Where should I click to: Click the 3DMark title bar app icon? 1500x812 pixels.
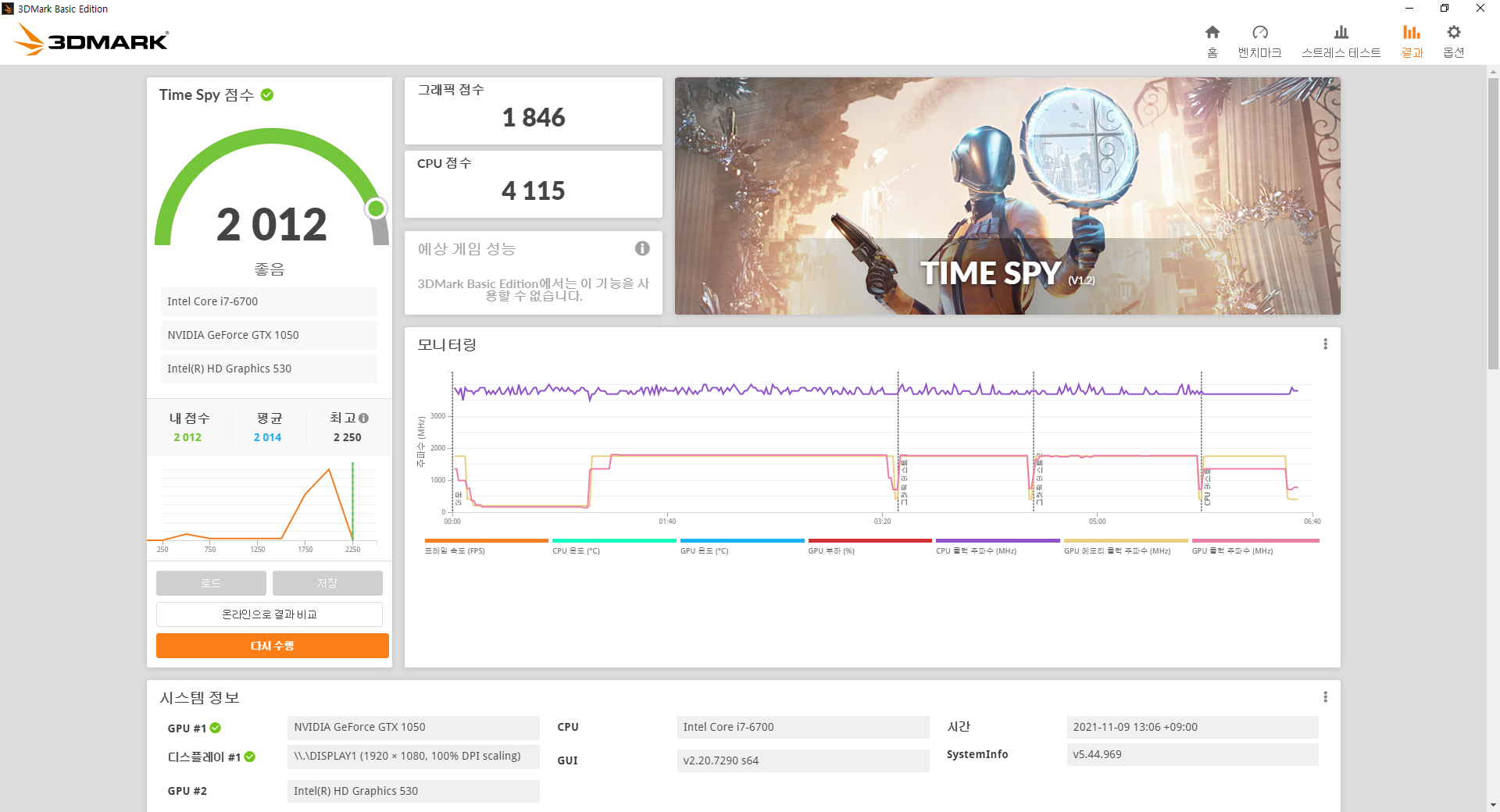(8, 9)
